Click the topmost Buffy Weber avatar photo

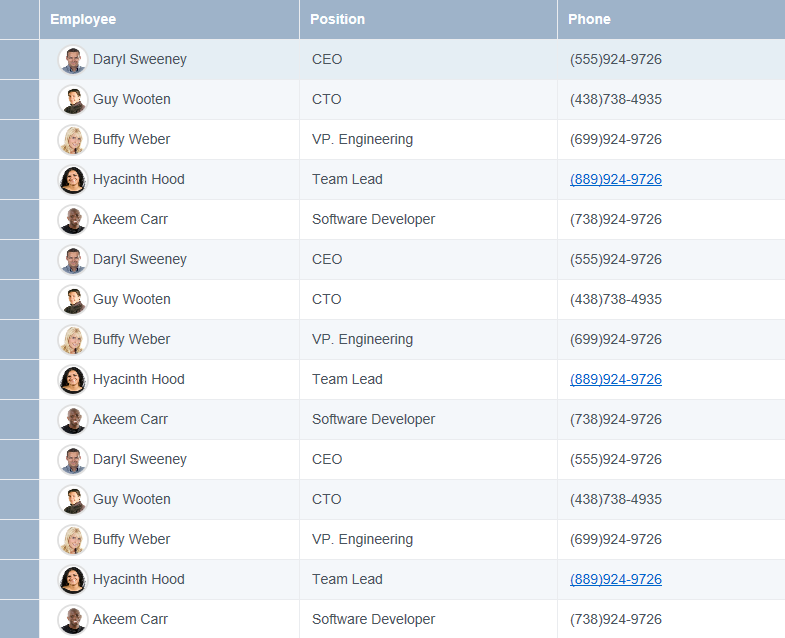(73, 140)
